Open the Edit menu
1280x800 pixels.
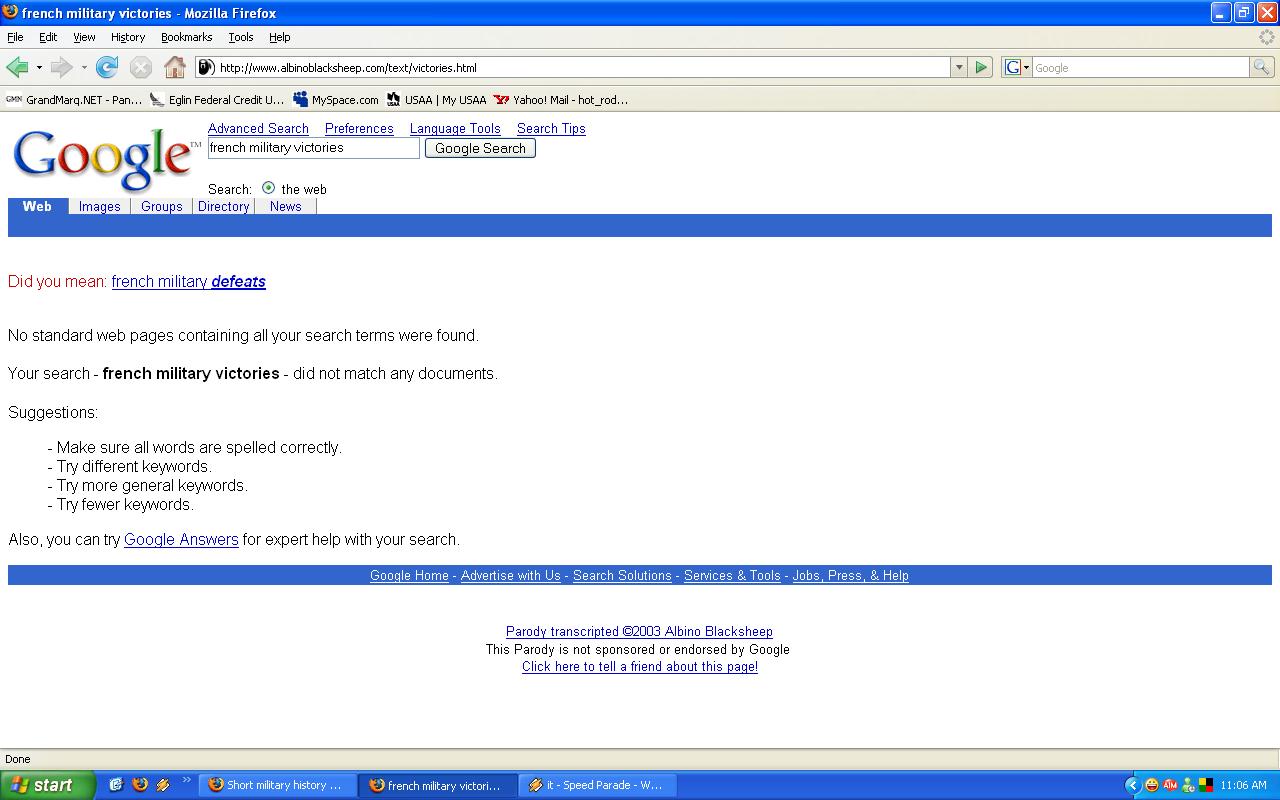point(48,37)
